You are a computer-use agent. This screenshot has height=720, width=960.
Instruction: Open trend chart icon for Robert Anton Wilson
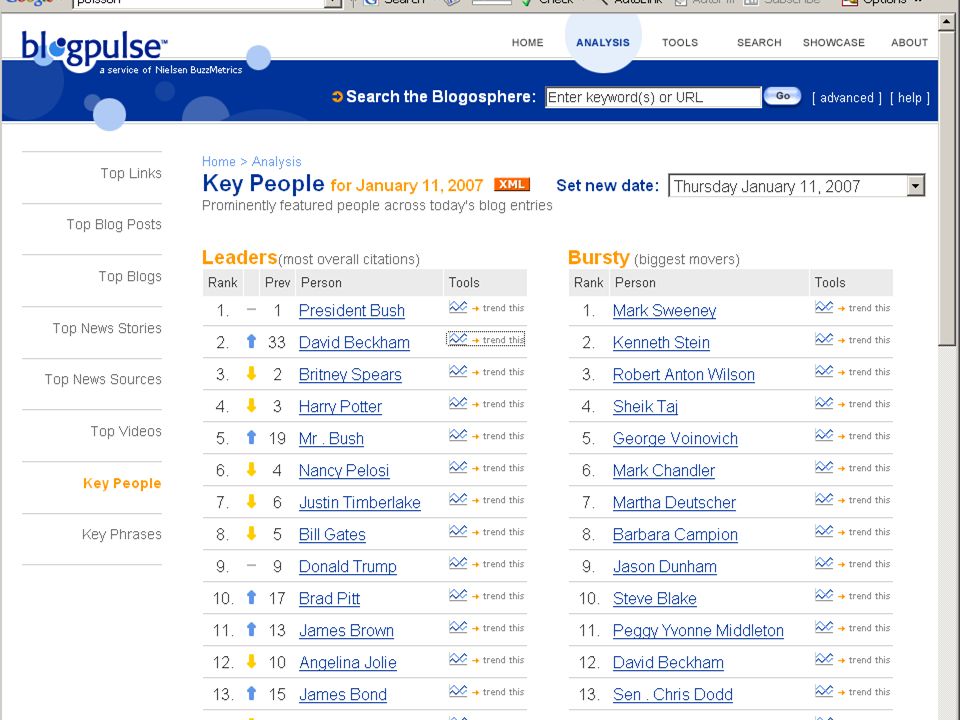click(x=824, y=371)
